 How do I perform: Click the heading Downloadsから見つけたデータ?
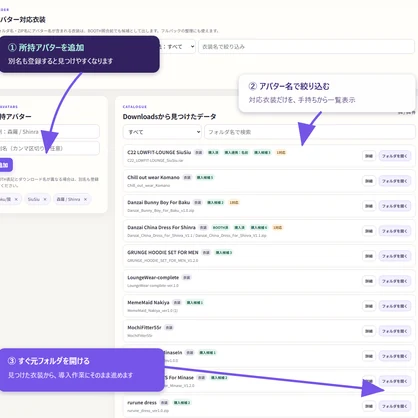(x=169, y=117)
